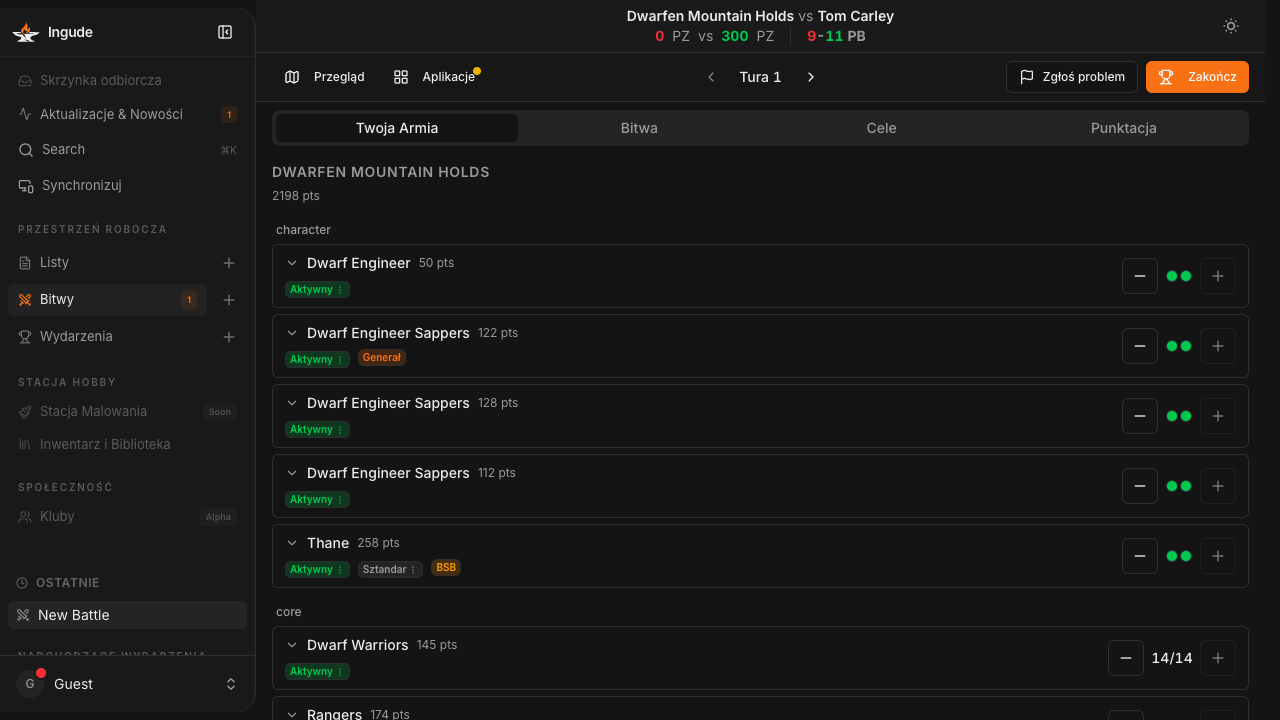Image resolution: width=1280 pixels, height=720 pixels.
Task: Click the Zakończ button
Action: tap(1197, 77)
